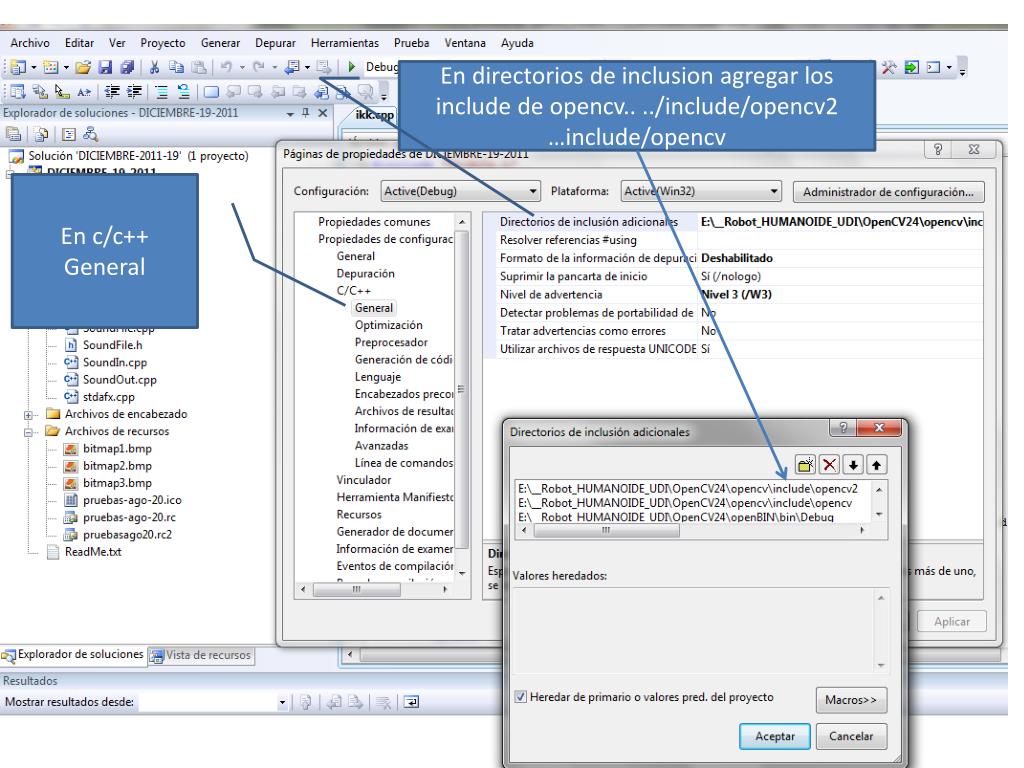The height and width of the screenshot is (768, 1024).
Task: Click the Uncomment selected lines icon
Action: click(x=184, y=91)
